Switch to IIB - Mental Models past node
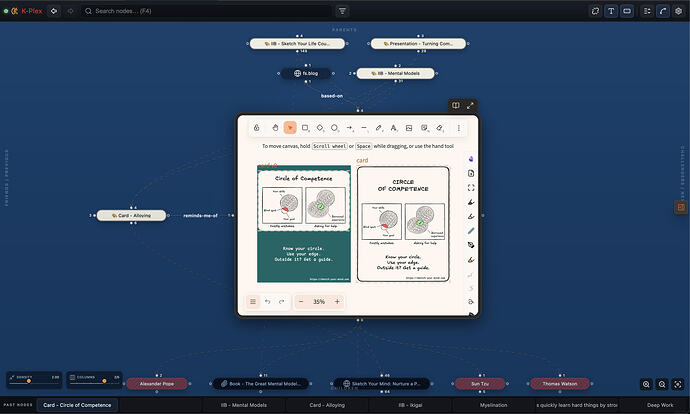 pos(244,405)
